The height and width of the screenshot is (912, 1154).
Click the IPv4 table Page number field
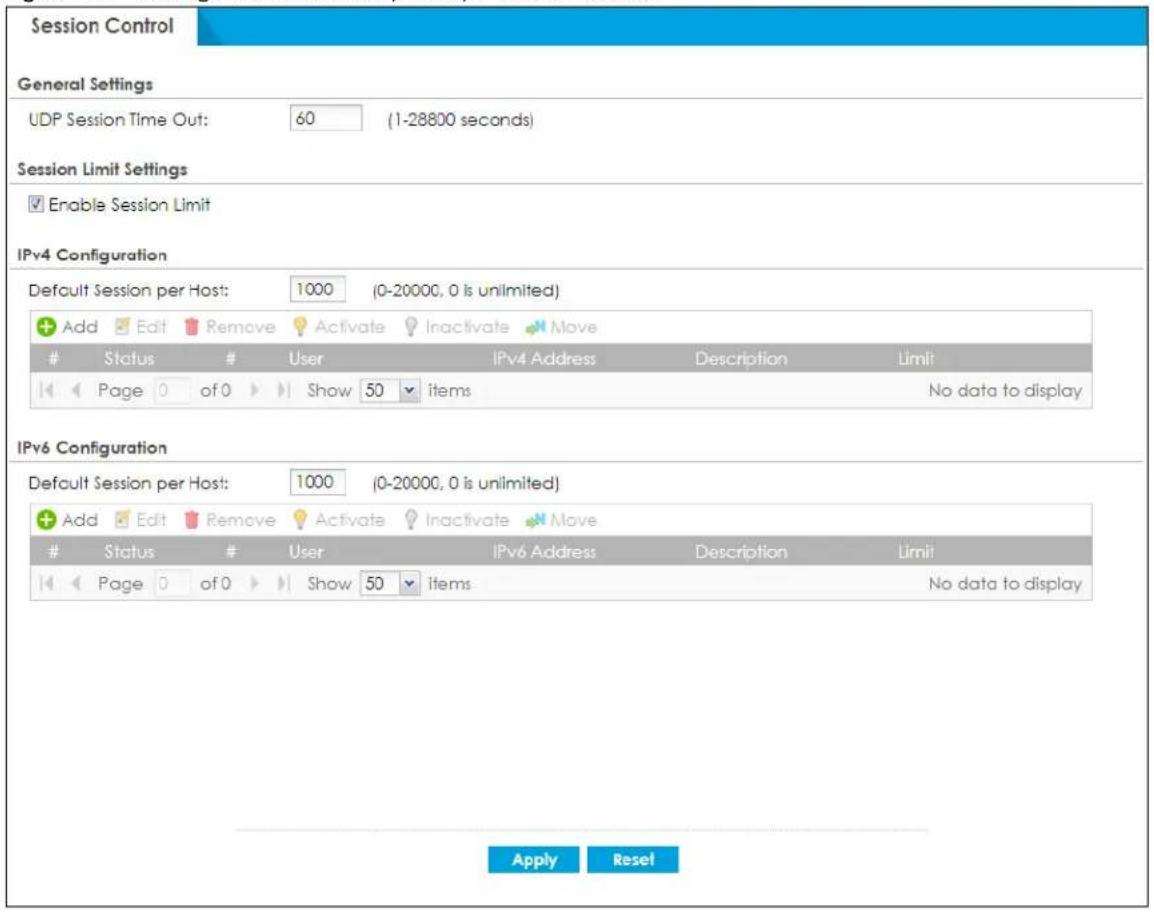[x=172, y=390]
